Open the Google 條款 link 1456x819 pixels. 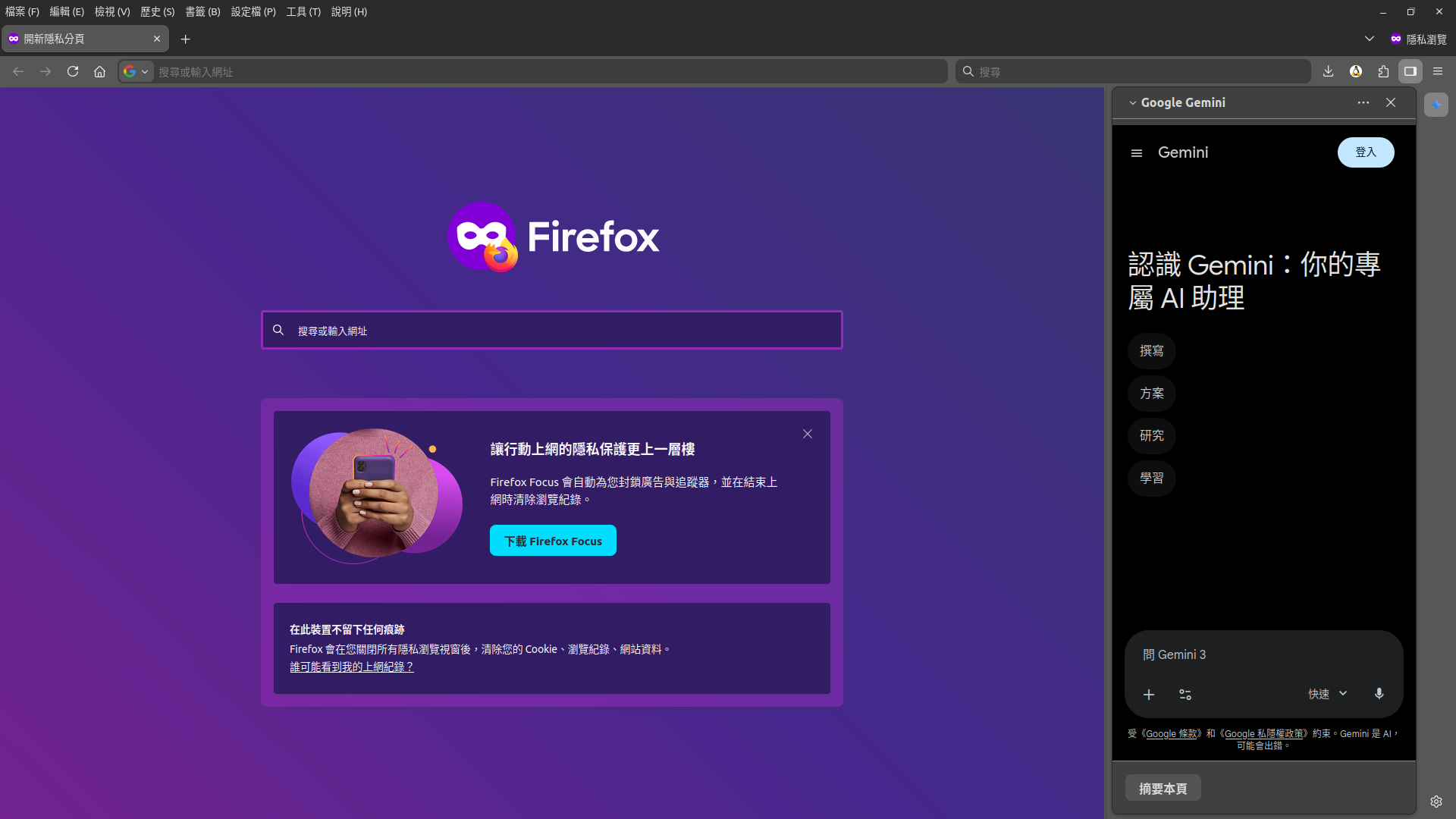(1171, 734)
